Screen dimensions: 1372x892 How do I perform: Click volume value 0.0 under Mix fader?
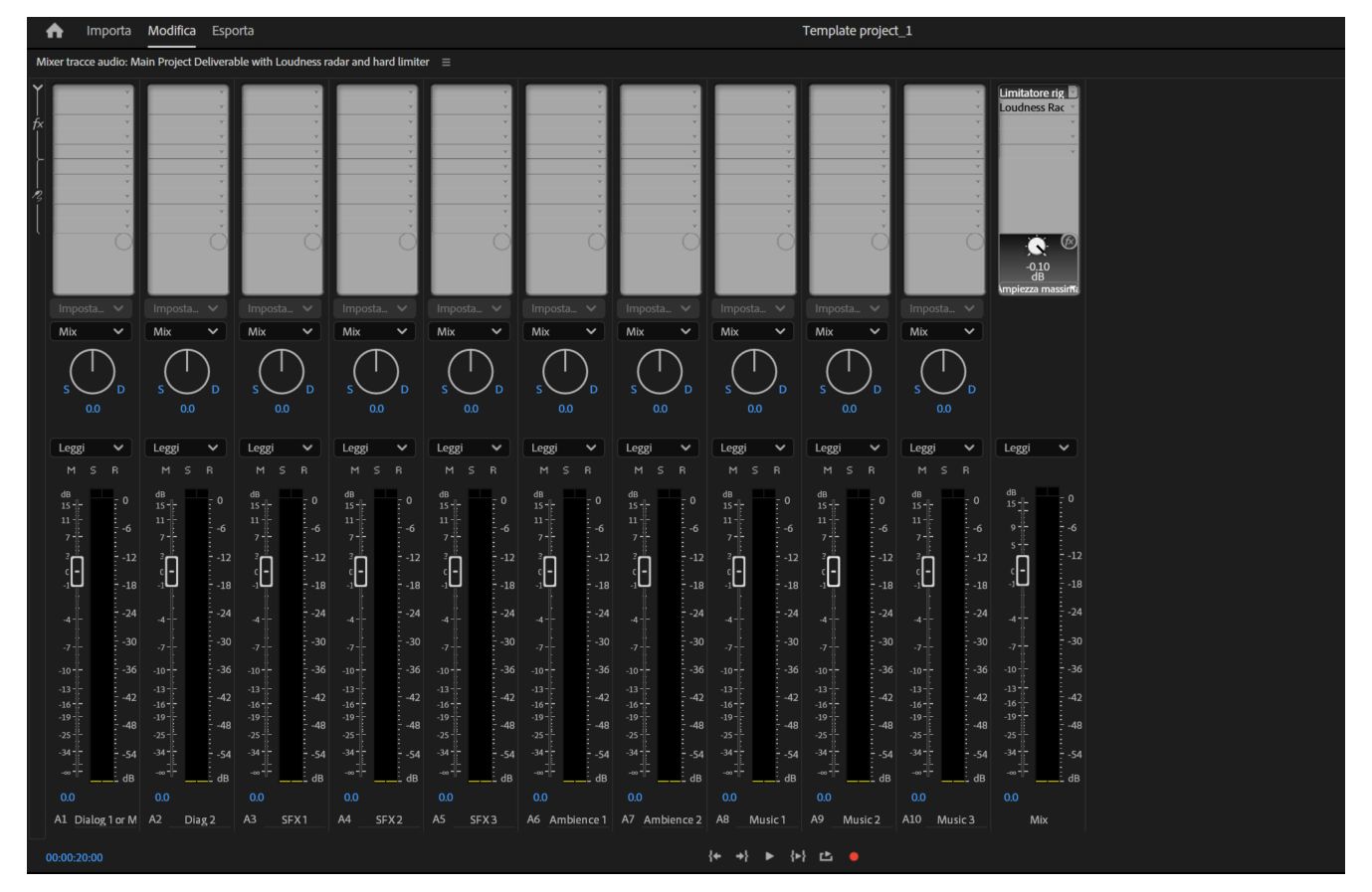[1011, 798]
